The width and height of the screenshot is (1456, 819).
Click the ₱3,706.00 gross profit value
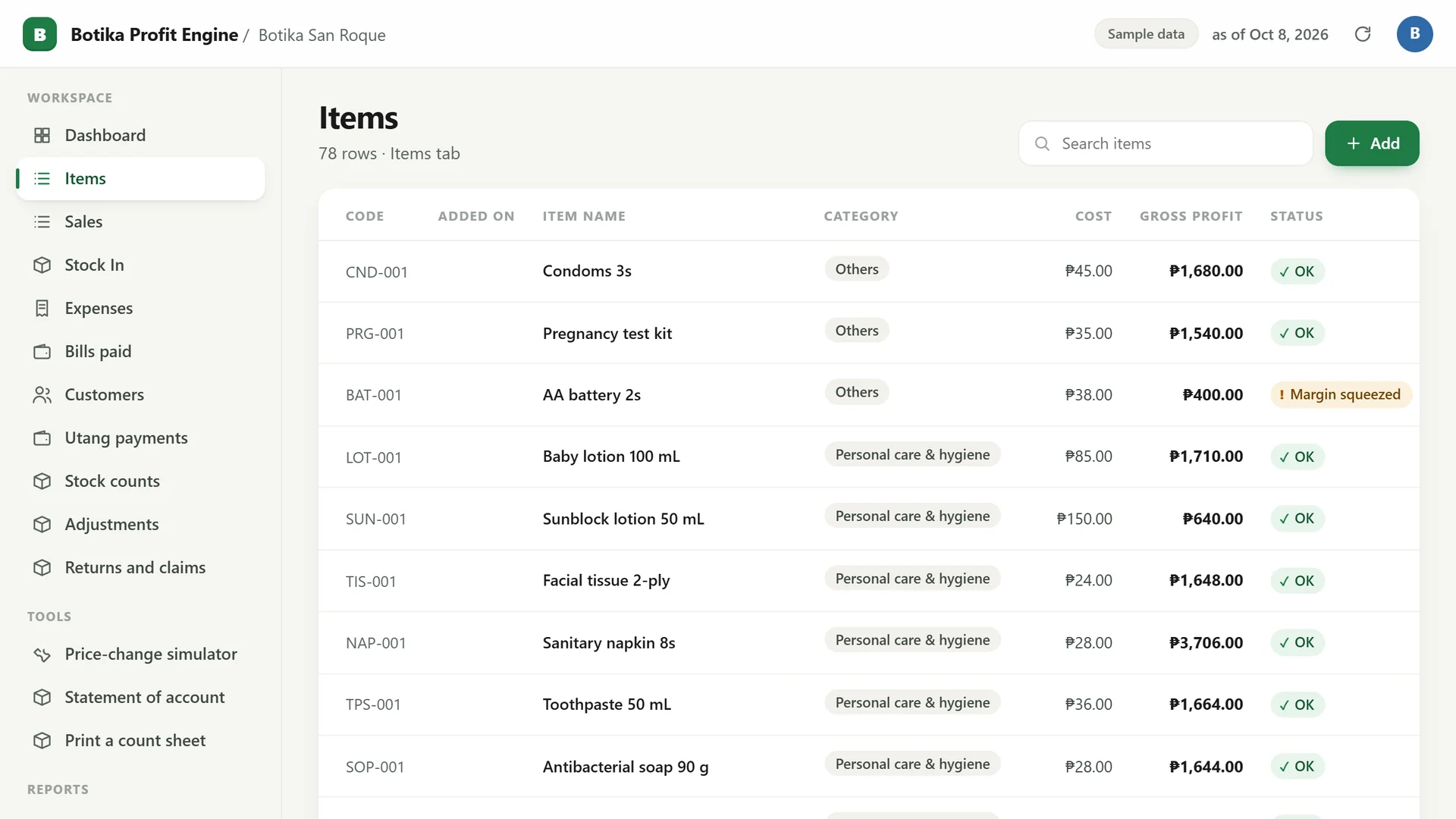tap(1206, 642)
